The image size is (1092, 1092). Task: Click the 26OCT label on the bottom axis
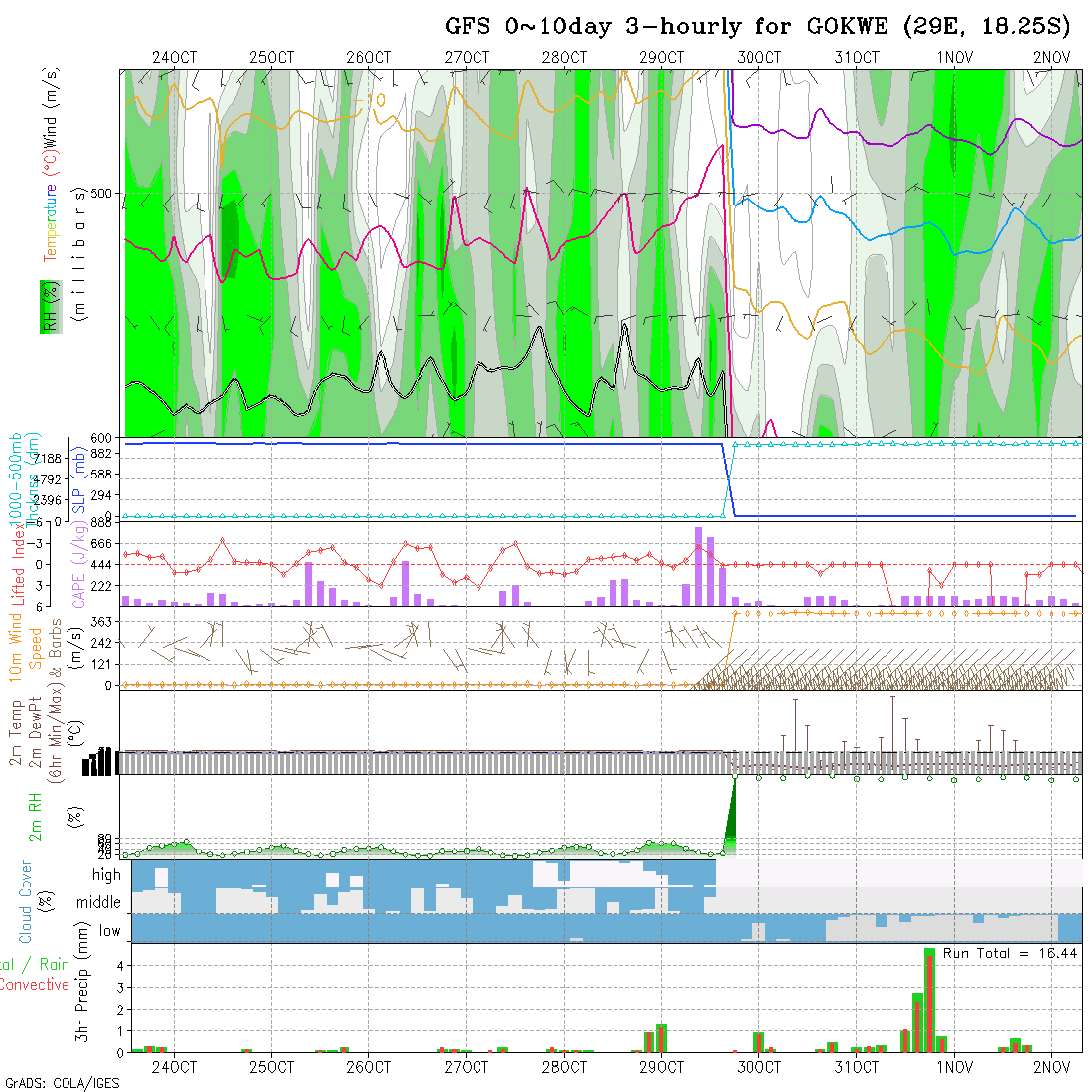(x=369, y=1067)
